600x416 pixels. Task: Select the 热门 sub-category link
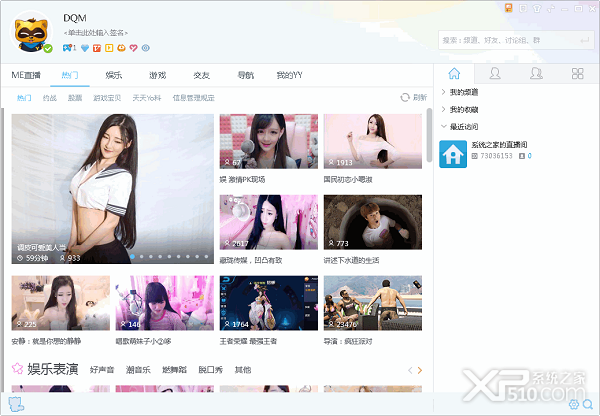[24, 98]
